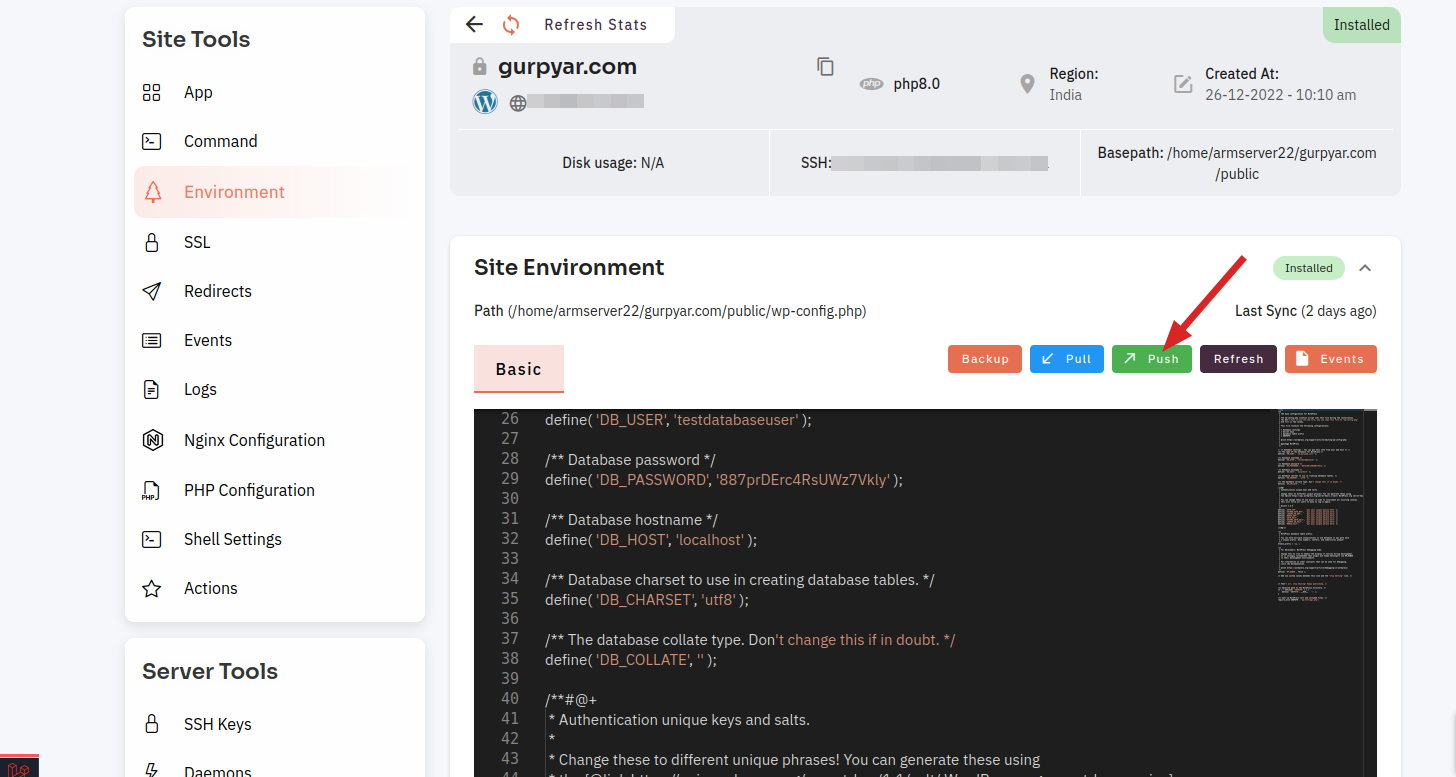Image resolution: width=1456 pixels, height=777 pixels.
Task: Copy the site name using the copy icon
Action: 825,67
